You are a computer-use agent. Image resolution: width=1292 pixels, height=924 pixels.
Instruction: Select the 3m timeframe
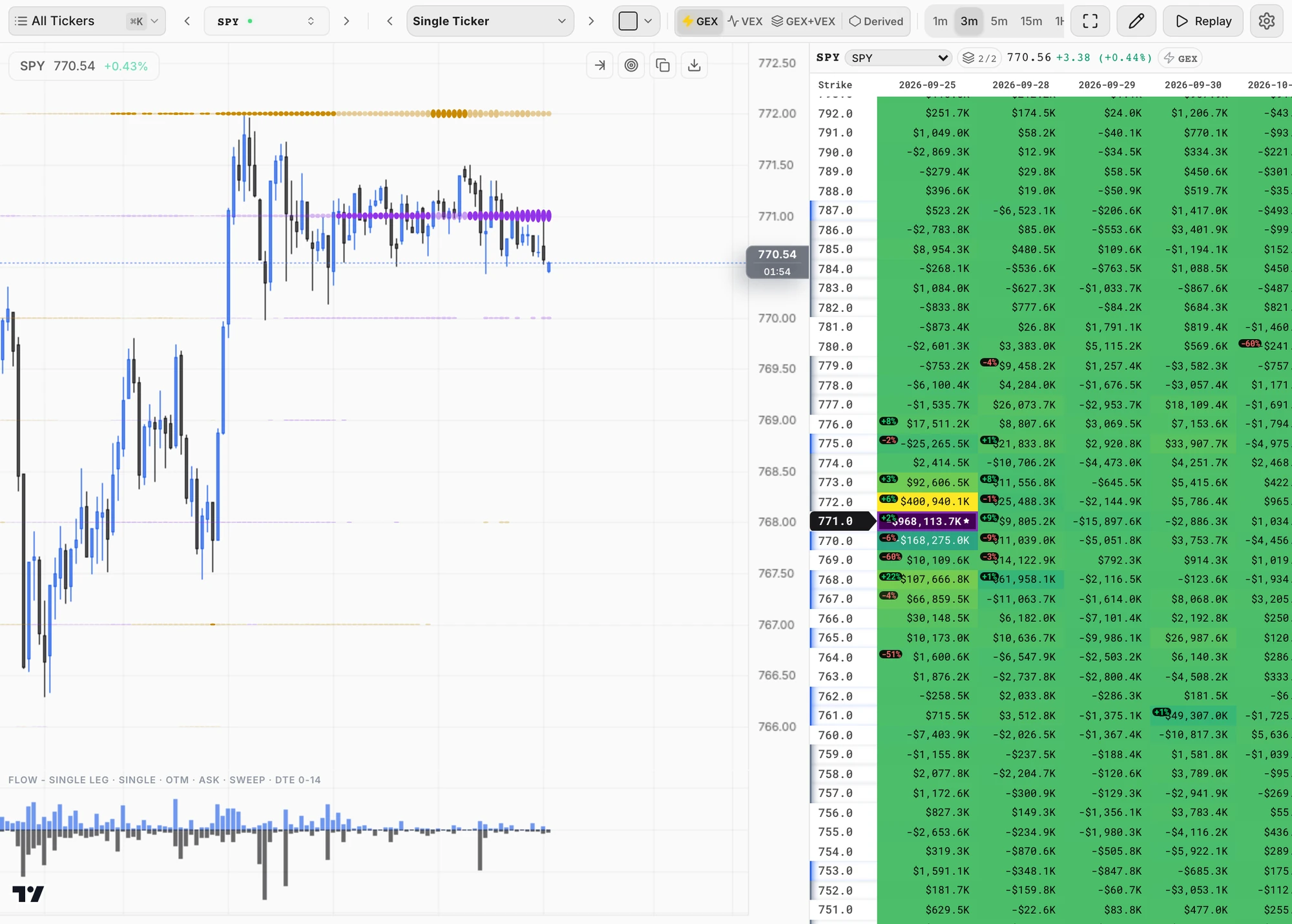coord(969,21)
